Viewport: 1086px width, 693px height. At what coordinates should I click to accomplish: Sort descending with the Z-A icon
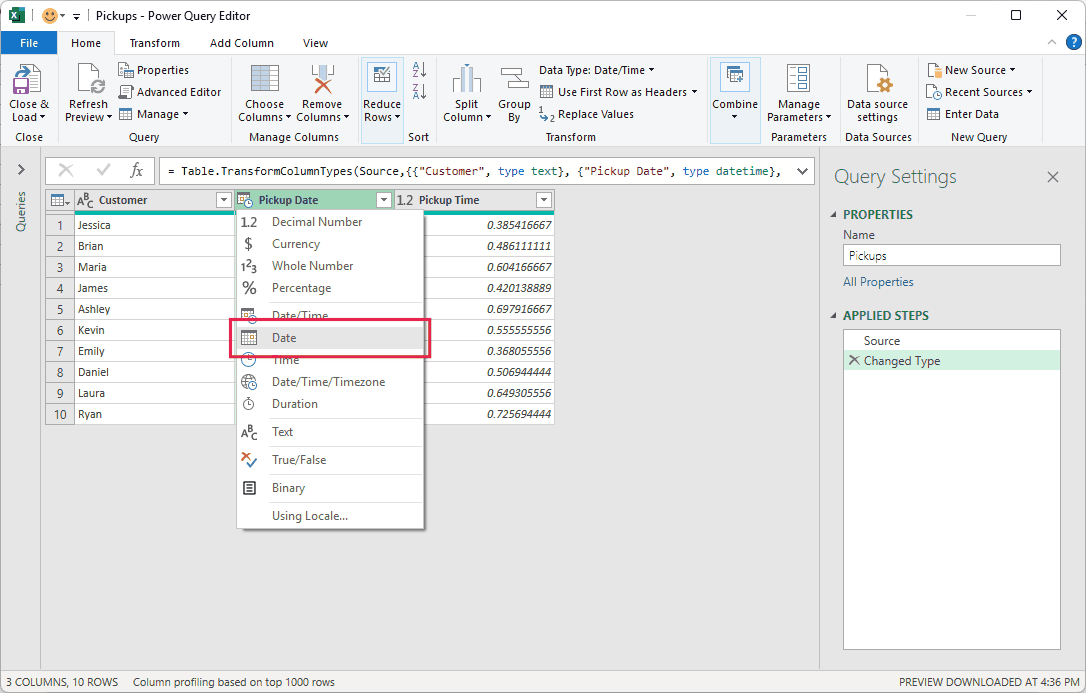coord(419,91)
